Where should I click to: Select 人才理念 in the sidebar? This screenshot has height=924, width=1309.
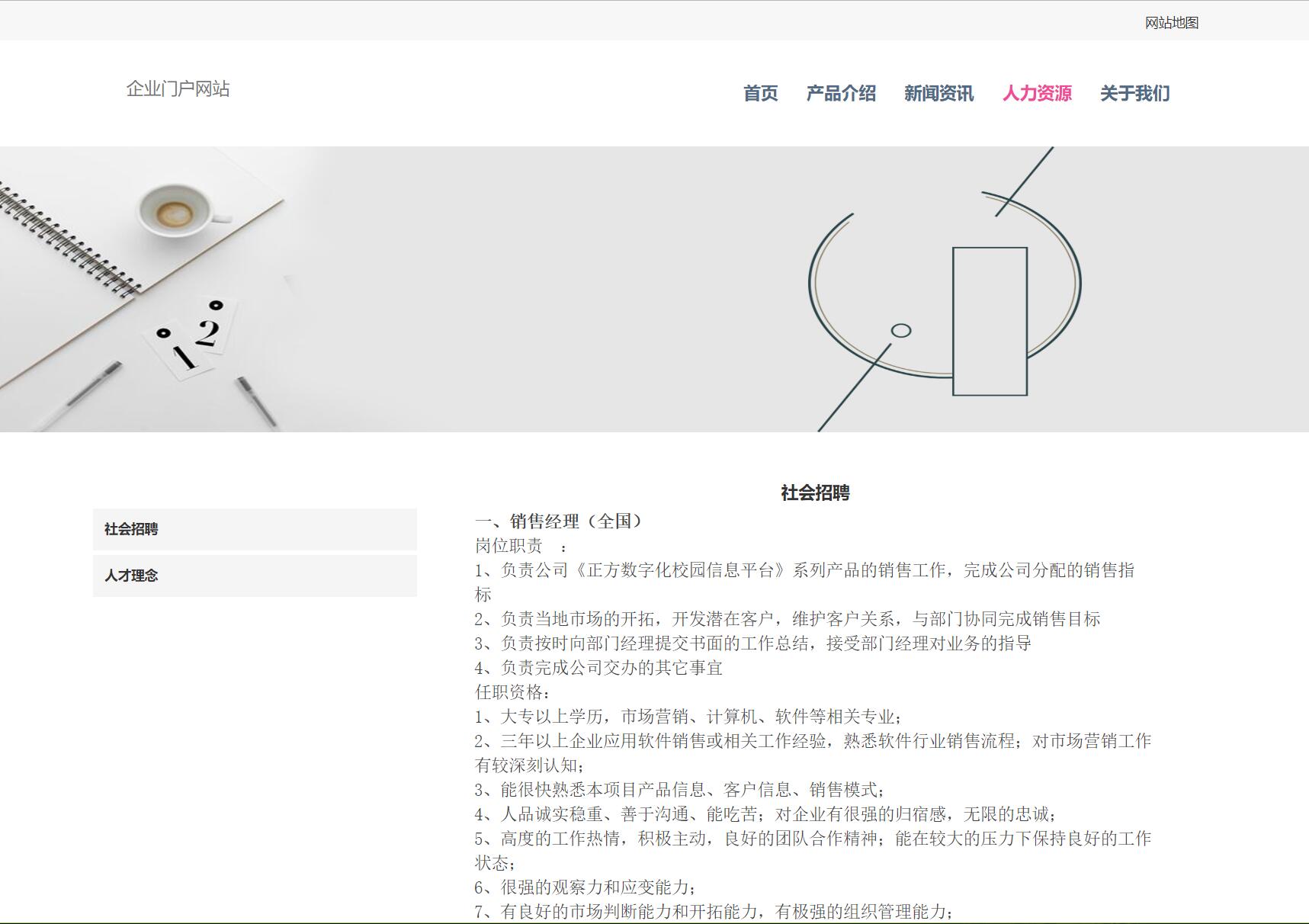(x=255, y=576)
